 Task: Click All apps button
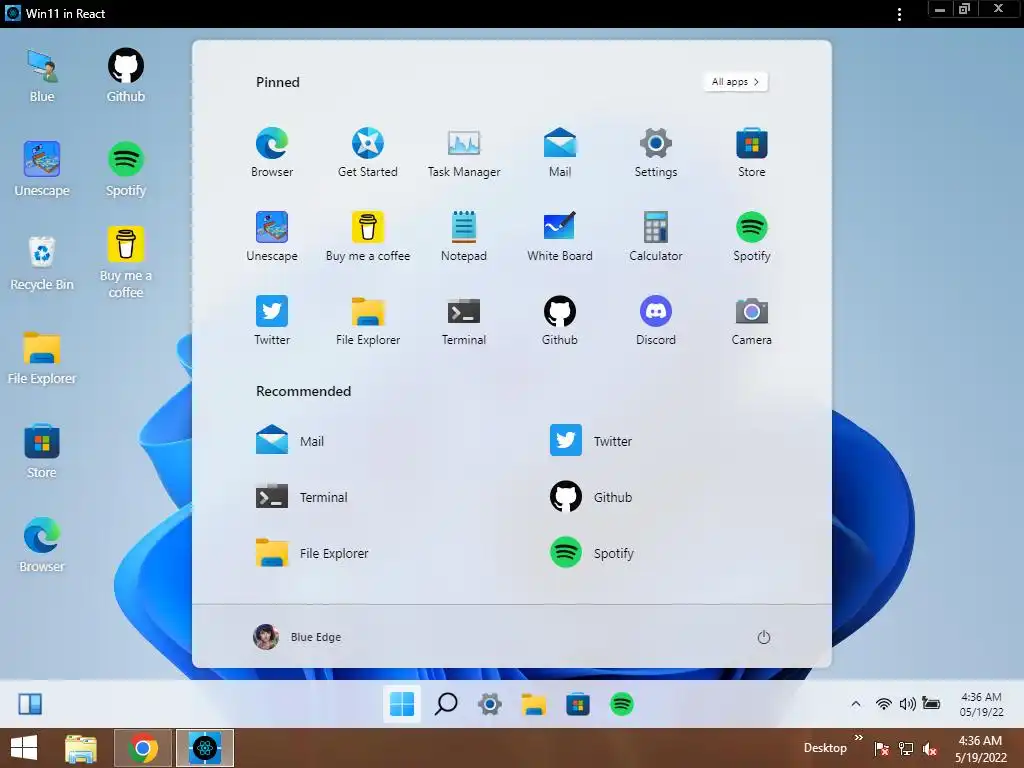coord(735,82)
